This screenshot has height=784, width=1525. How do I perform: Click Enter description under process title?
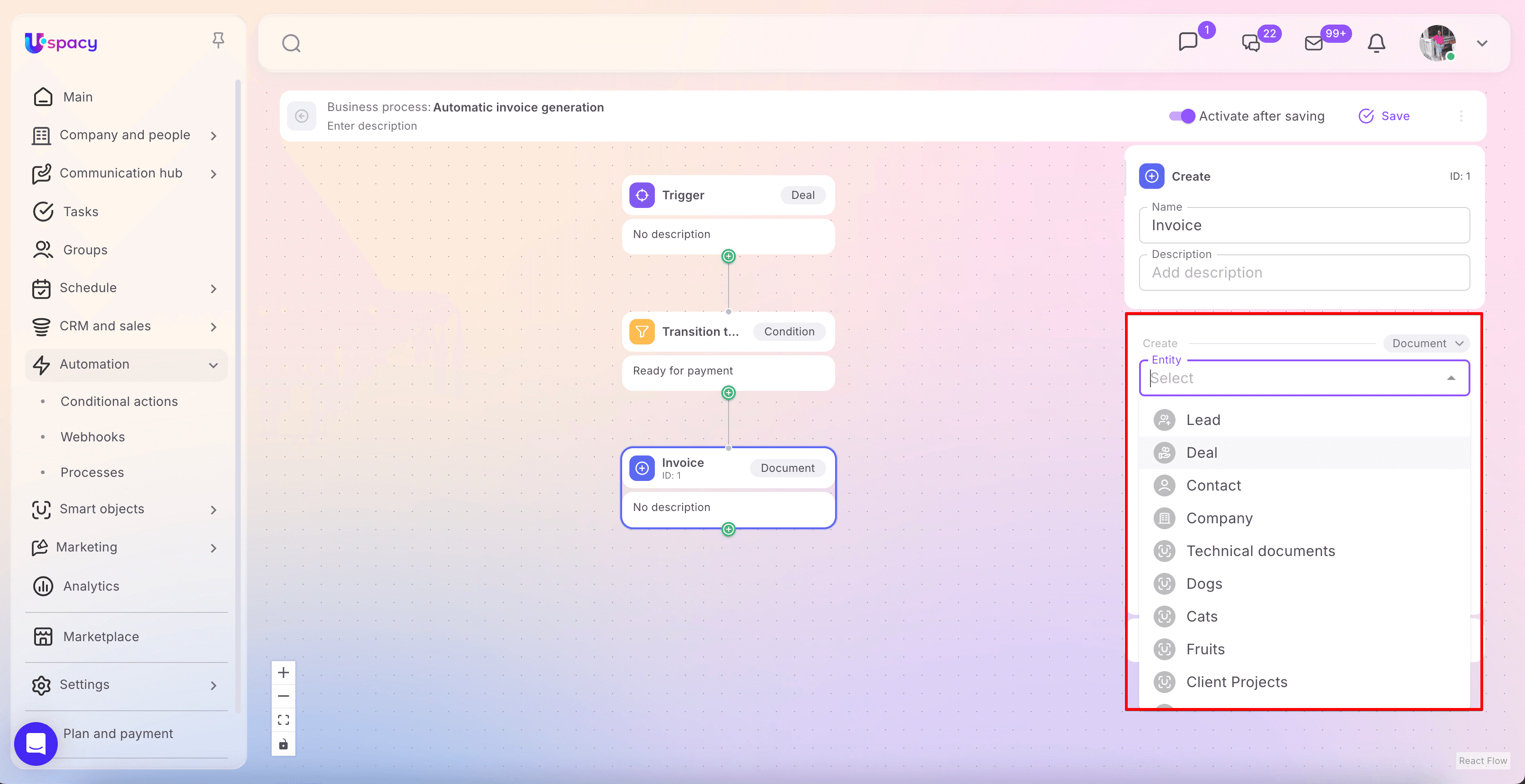[372, 126]
